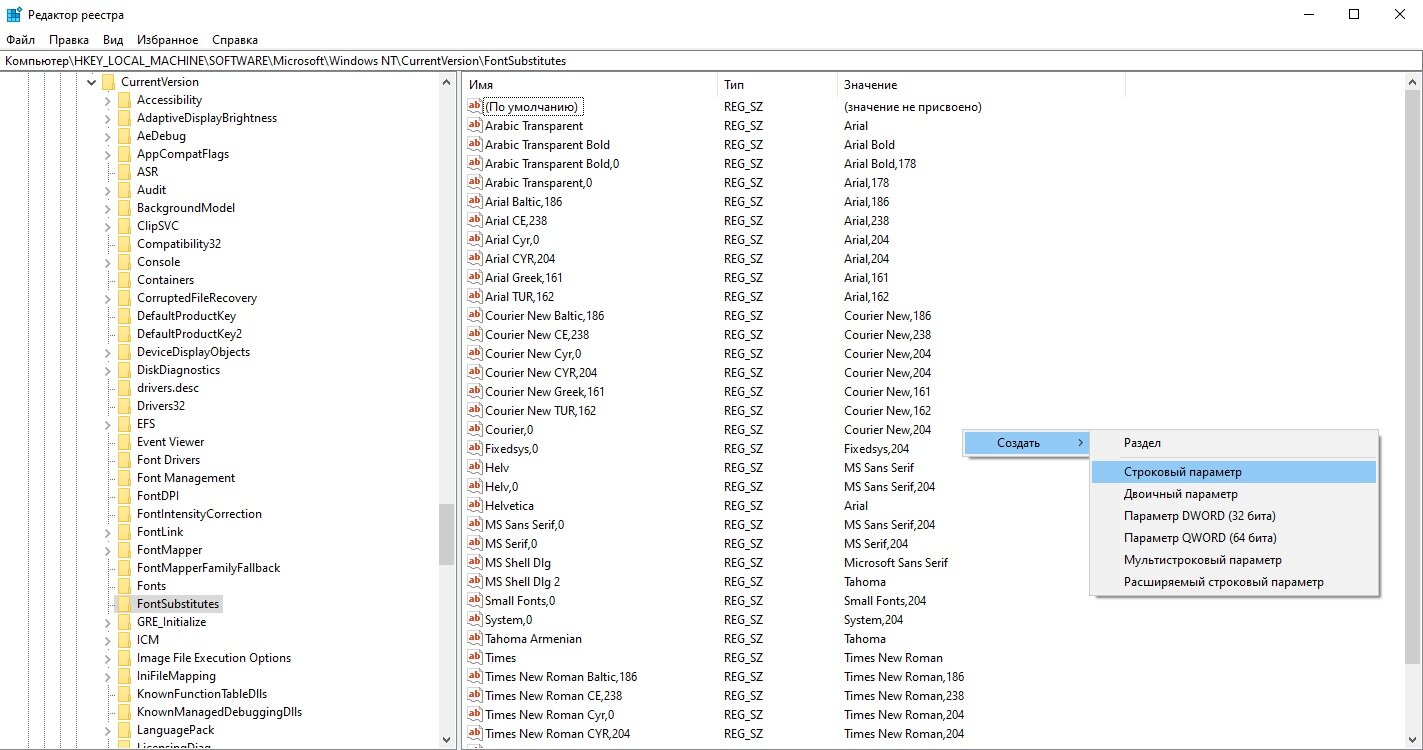Click the folder icon of FontLink key
Screen dimensions: 1423x750
pos(124,532)
